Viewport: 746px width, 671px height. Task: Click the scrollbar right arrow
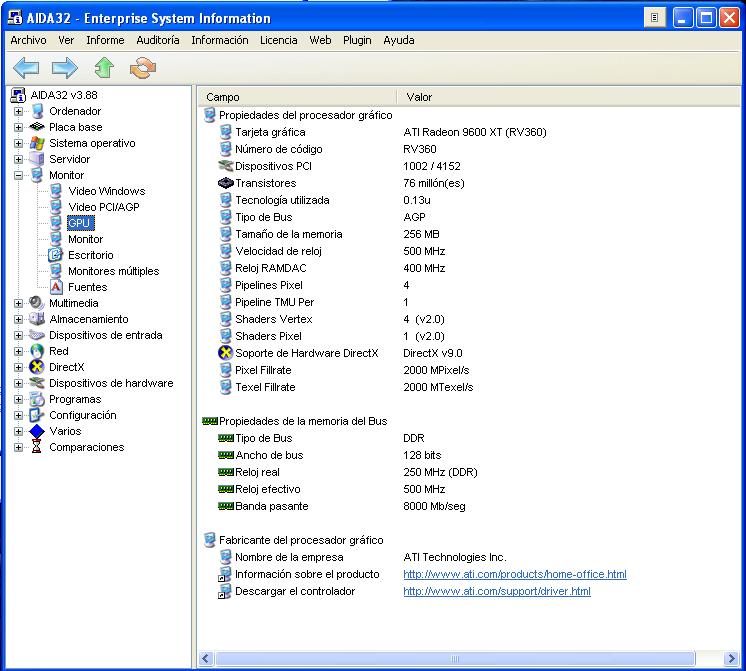[x=732, y=659]
